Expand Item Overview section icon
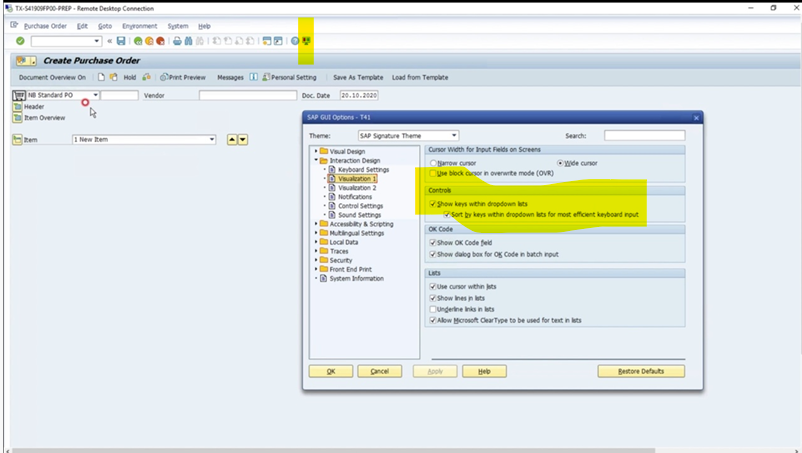The height and width of the screenshot is (453, 802). 17,118
